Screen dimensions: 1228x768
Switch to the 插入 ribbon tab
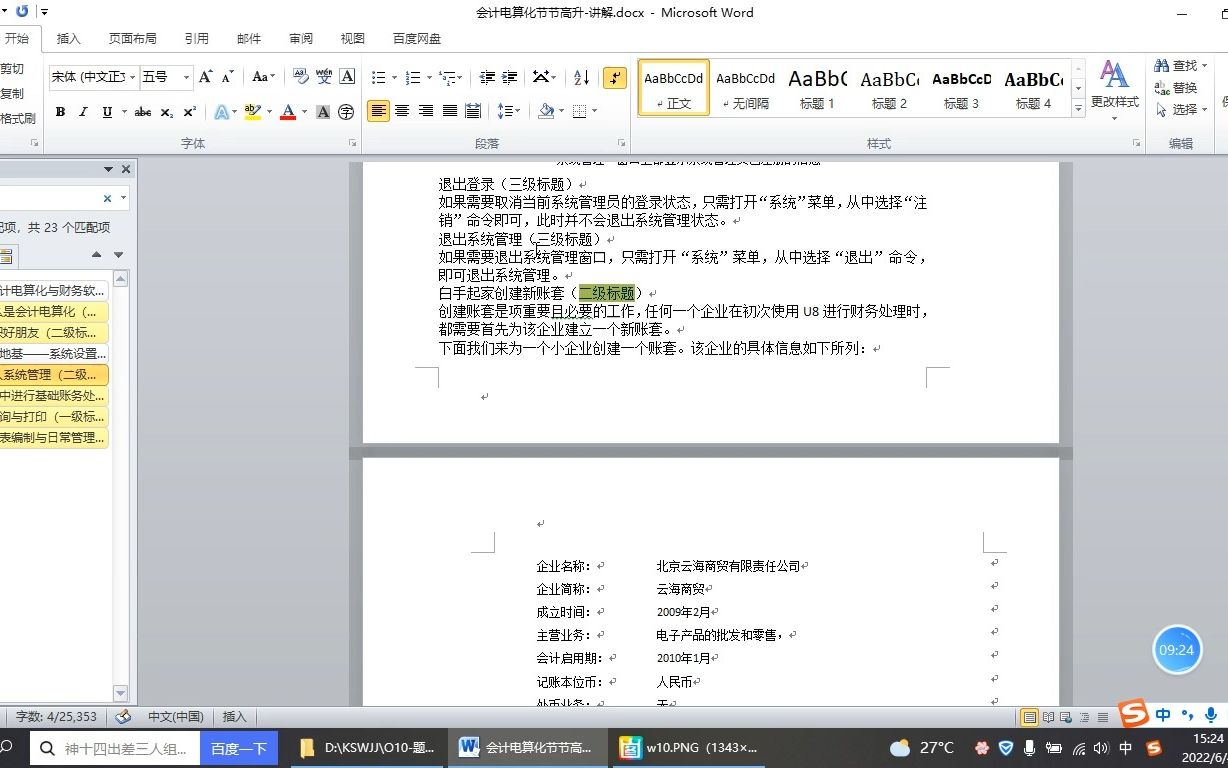(68, 37)
